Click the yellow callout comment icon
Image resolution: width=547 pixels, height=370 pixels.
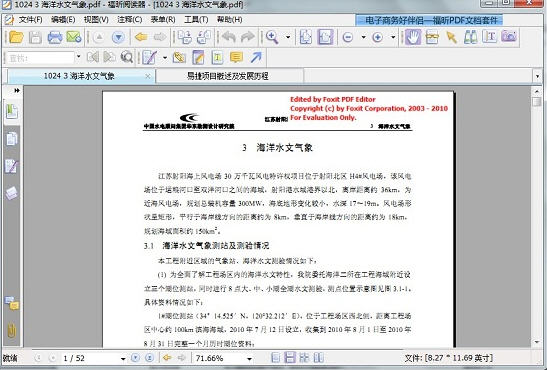(x=236, y=57)
